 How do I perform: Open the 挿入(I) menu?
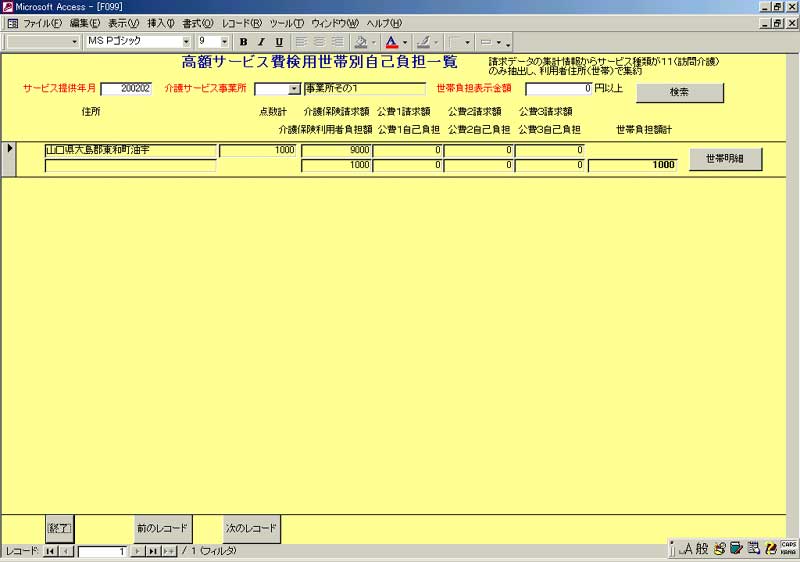click(161, 23)
